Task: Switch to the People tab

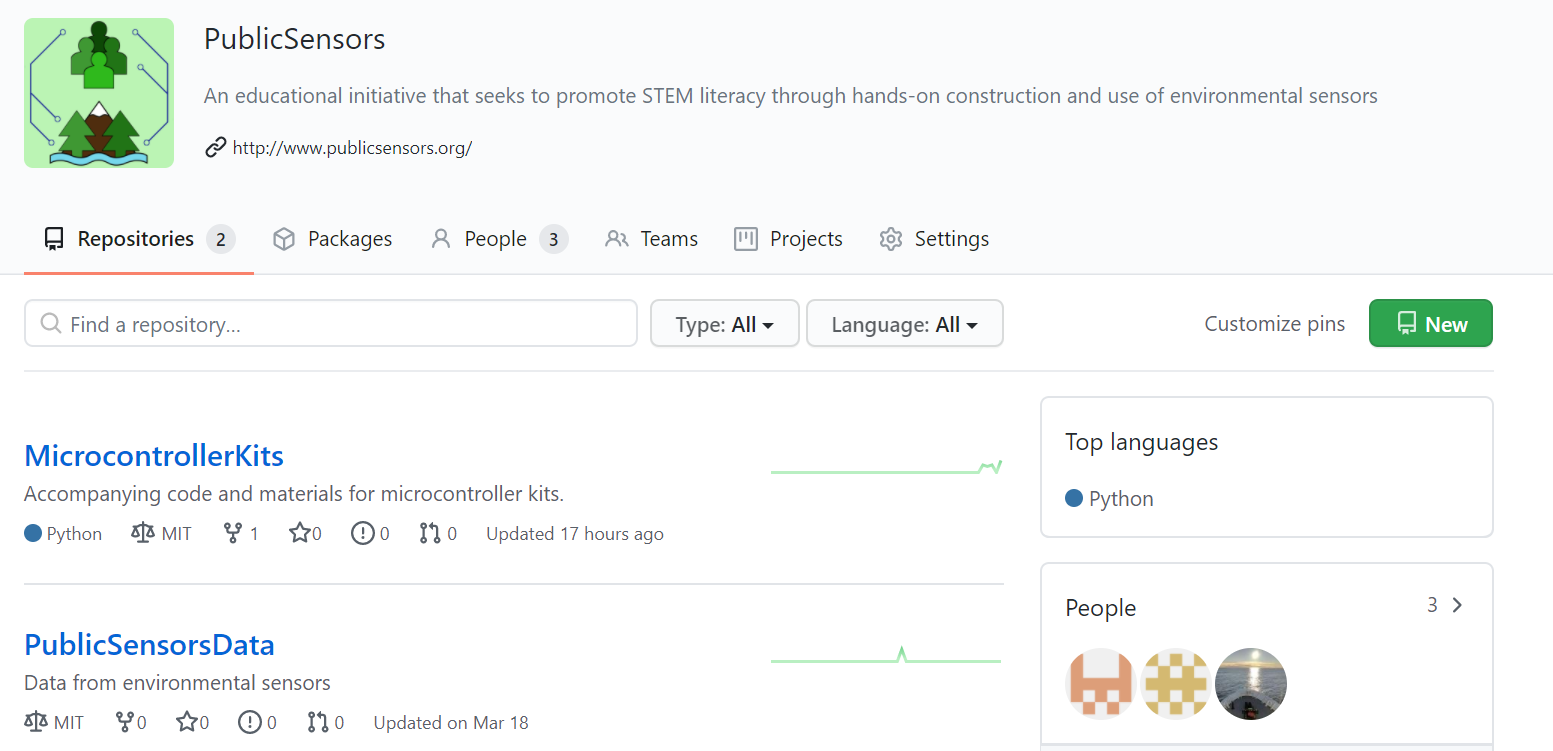Action: tap(495, 238)
